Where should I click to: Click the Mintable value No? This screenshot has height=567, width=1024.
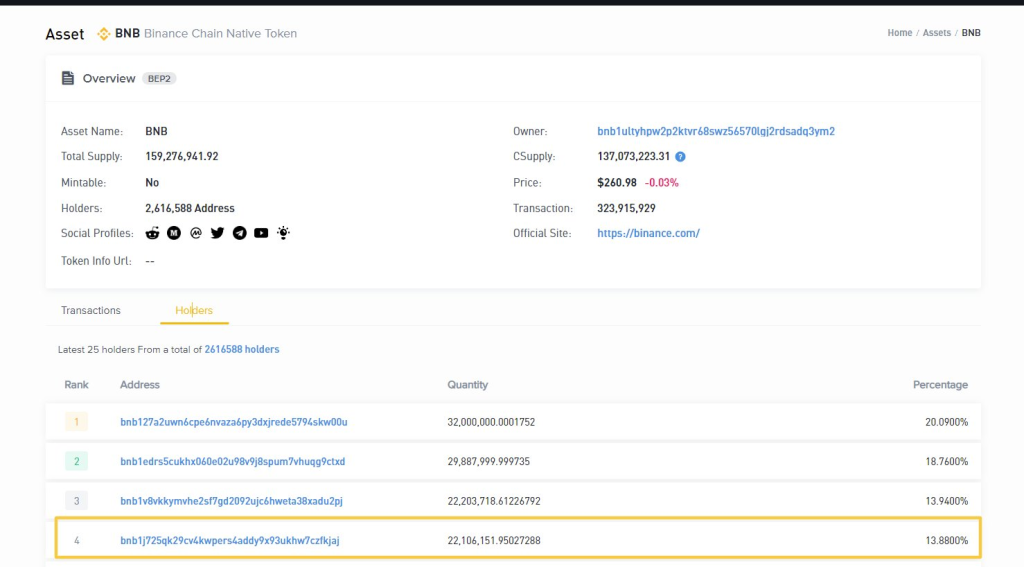[152, 183]
